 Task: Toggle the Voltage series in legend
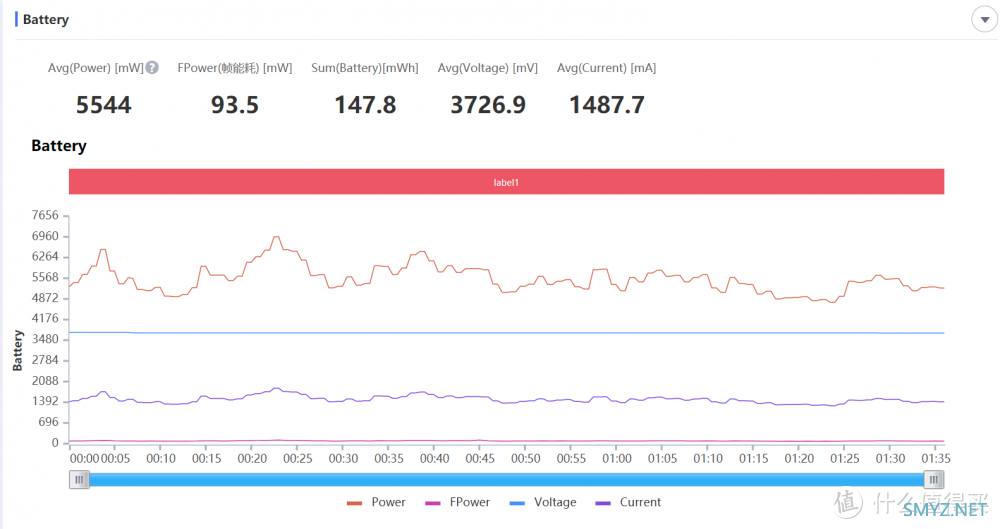coord(543,503)
